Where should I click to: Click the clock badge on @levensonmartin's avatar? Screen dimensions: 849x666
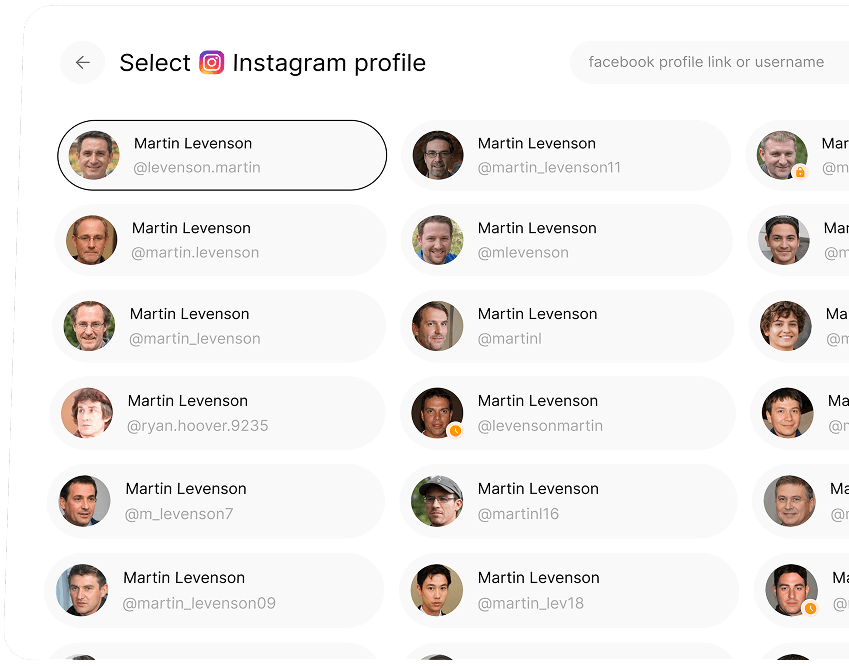point(455,431)
